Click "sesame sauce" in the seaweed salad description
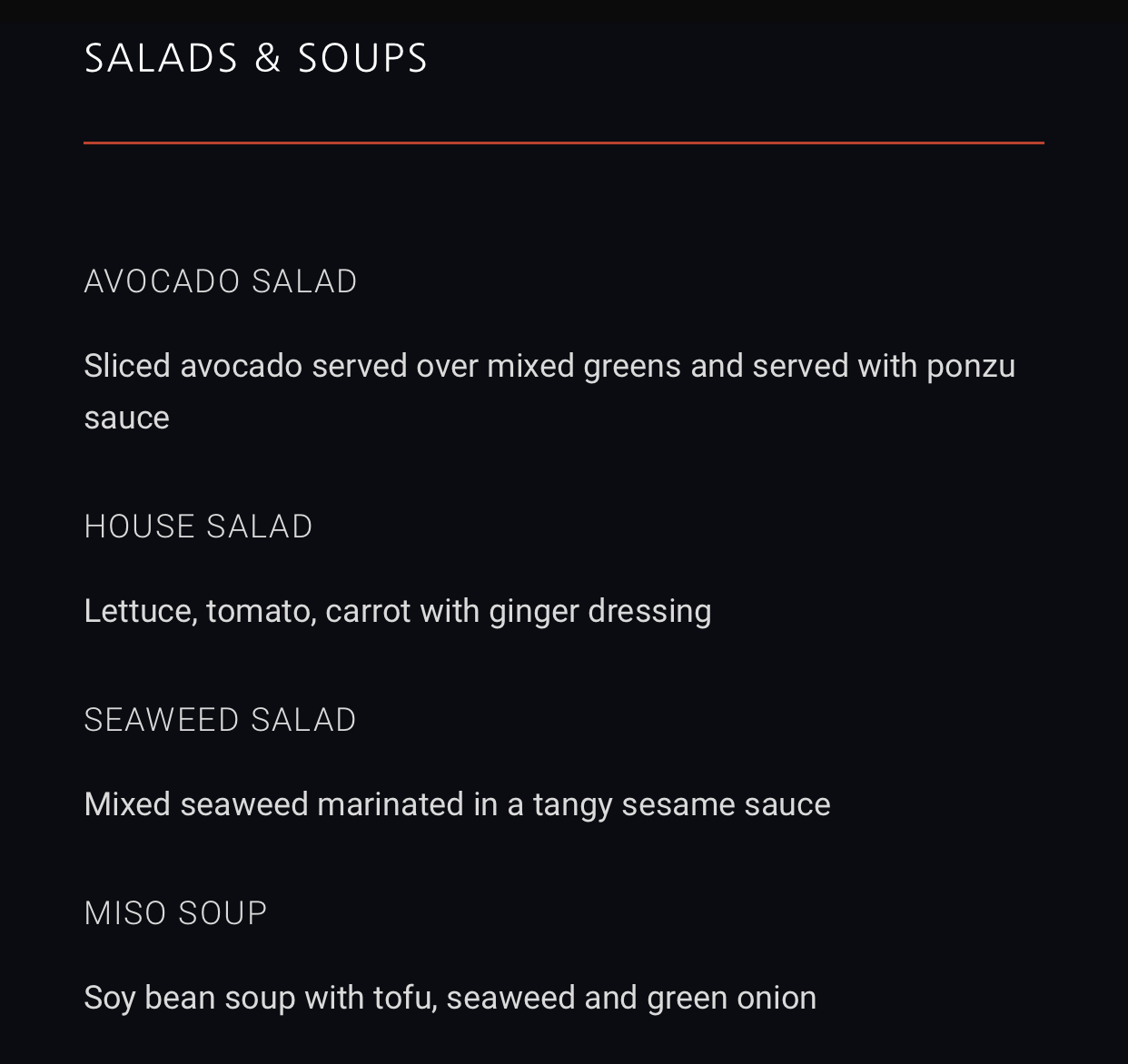 pos(726,804)
